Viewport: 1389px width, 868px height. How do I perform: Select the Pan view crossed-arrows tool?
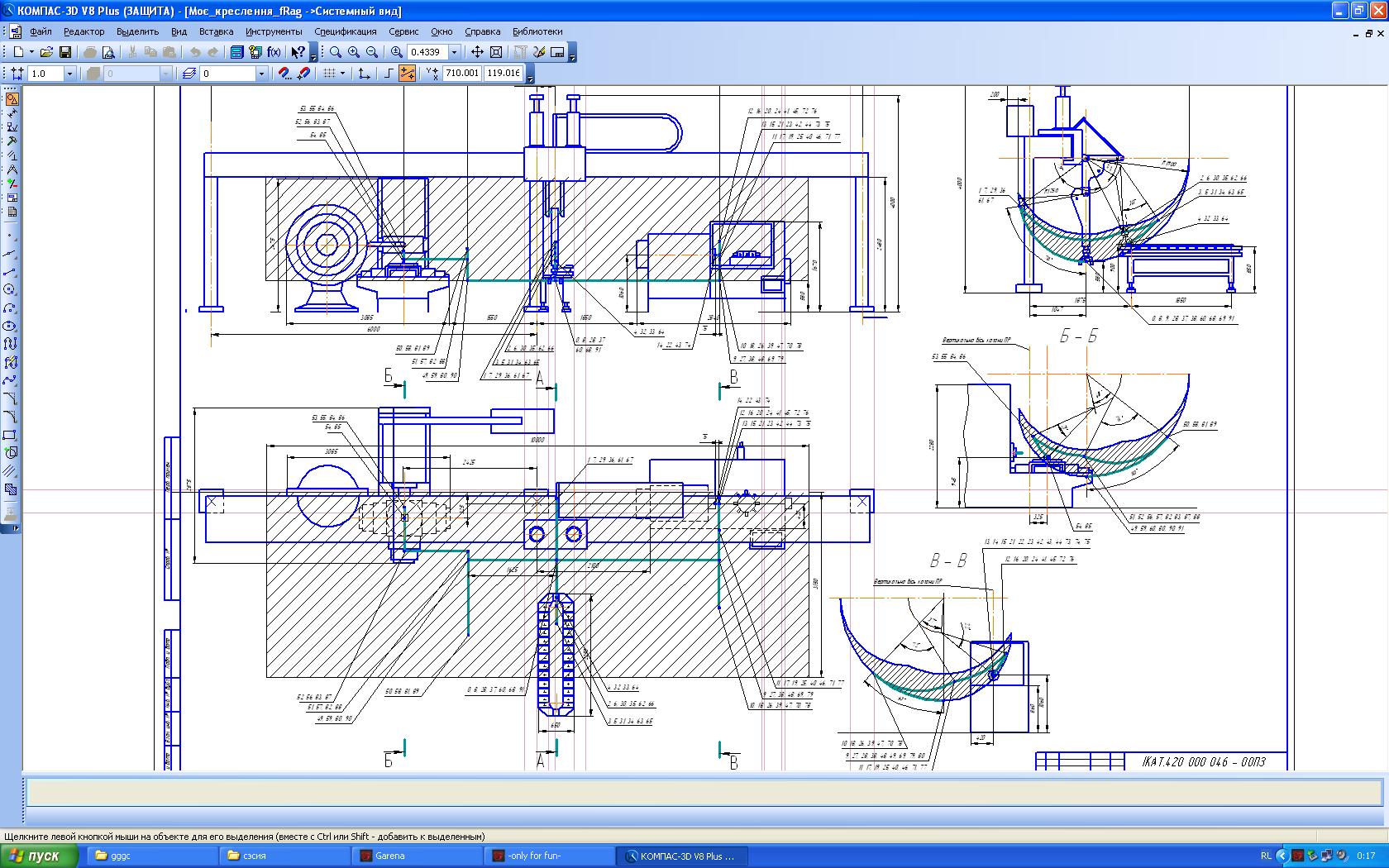click(x=477, y=52)
